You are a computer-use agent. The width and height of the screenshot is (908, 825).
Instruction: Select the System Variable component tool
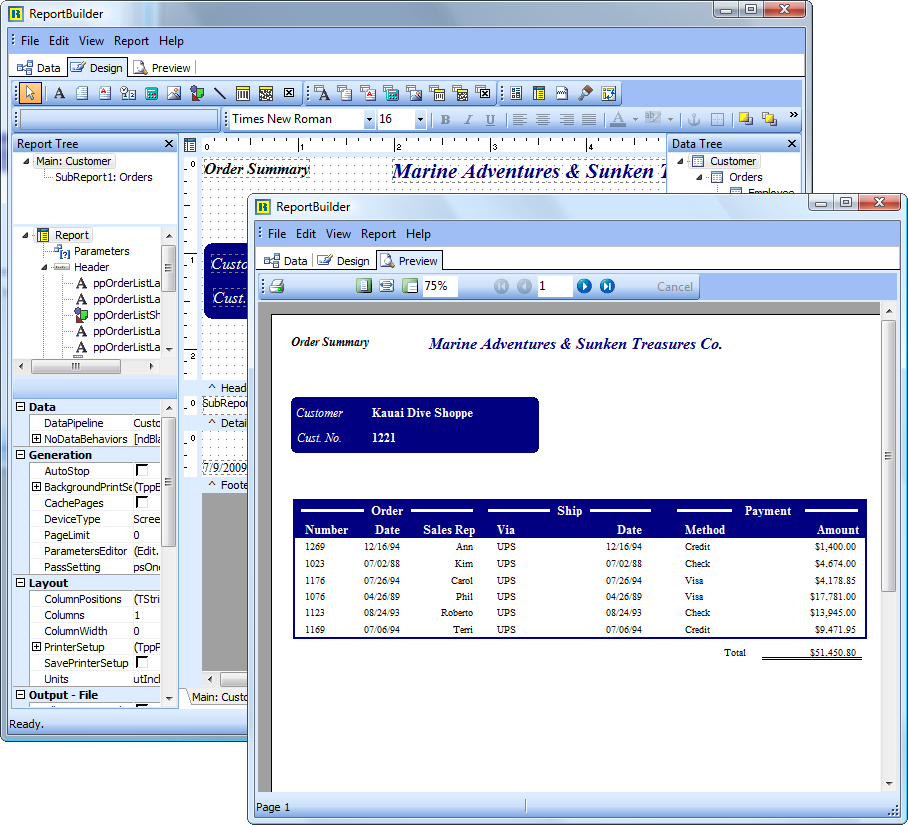click(x=128, y=93)
